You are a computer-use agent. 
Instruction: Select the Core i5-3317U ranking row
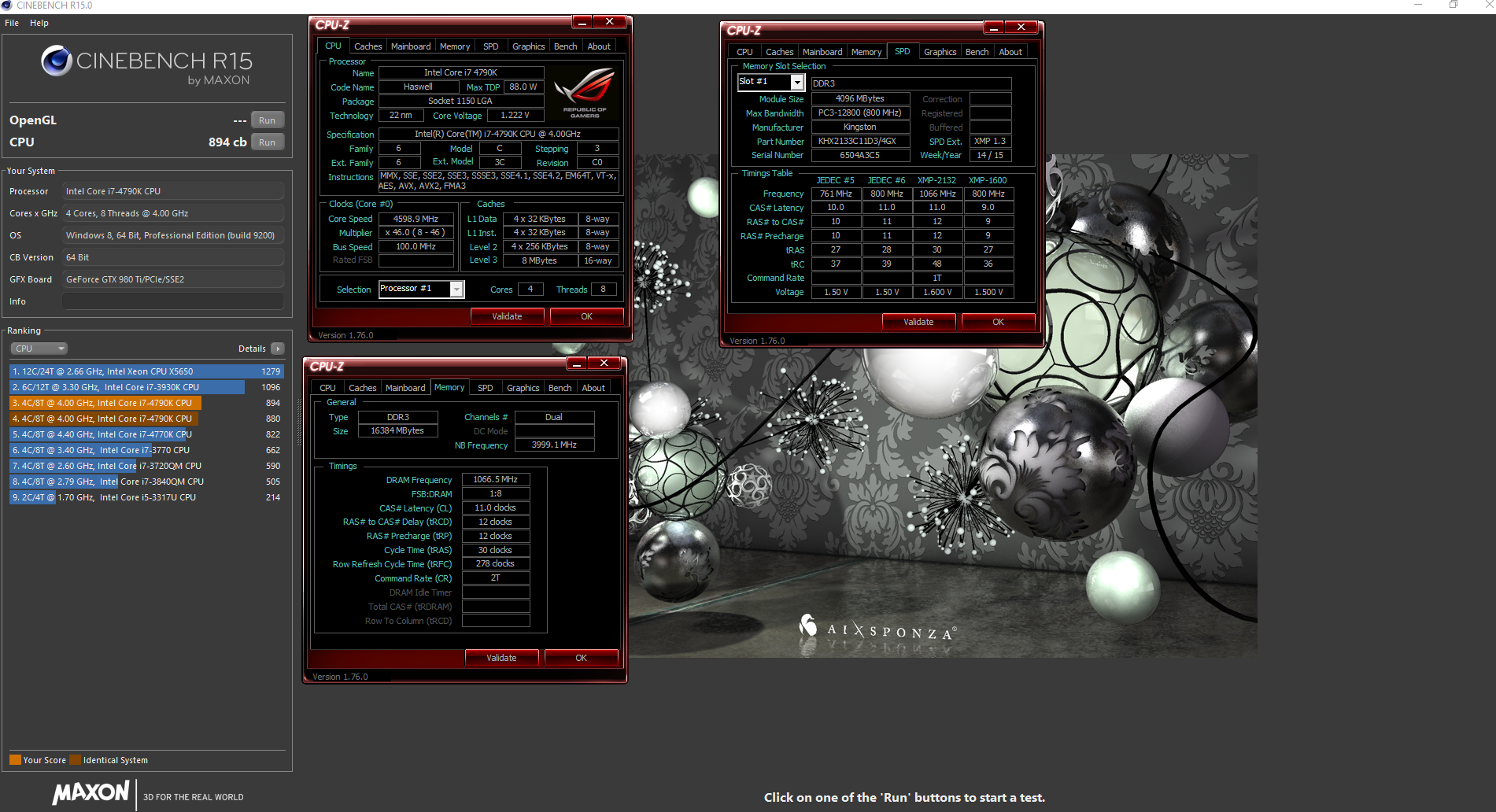click(146, 497)
